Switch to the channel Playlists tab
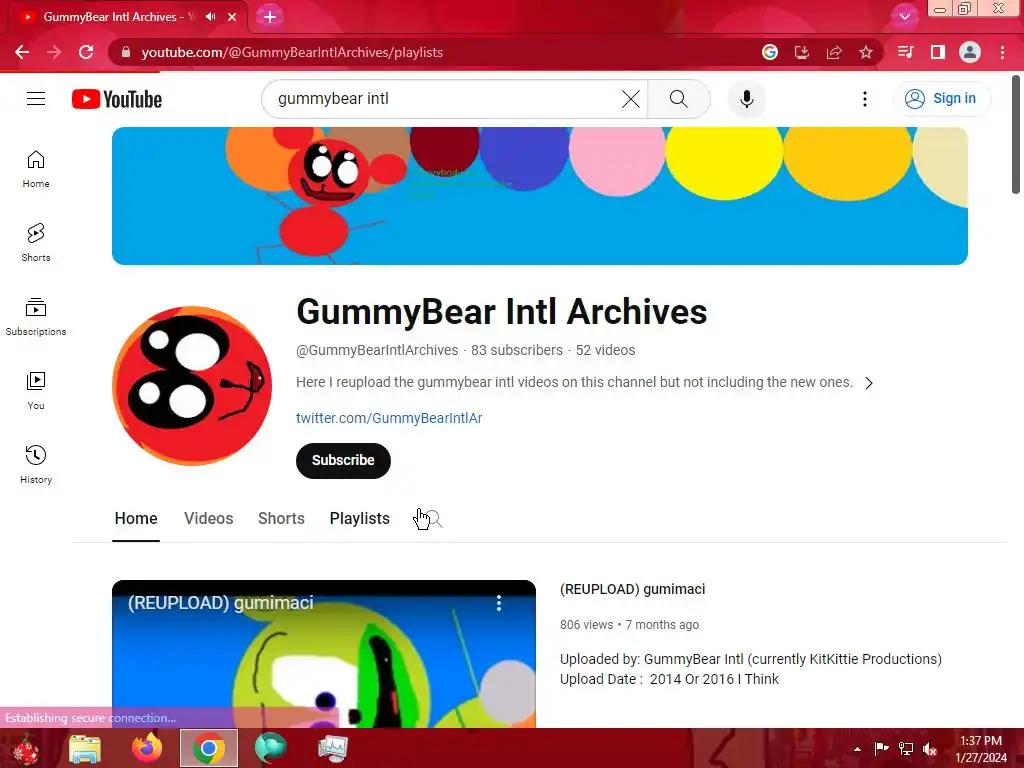The height and width of the screenshot is (768, 1024). [x=359, y=519]
